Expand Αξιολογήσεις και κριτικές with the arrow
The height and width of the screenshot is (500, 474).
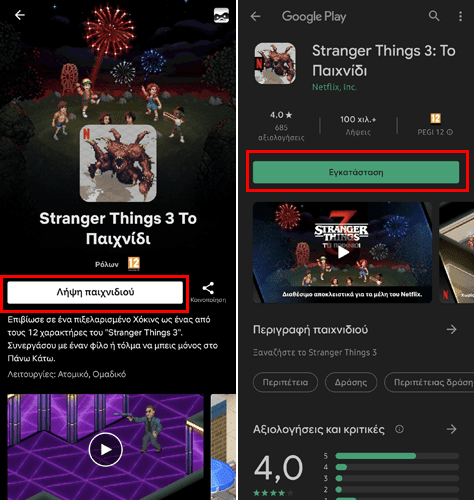[451, 429]
